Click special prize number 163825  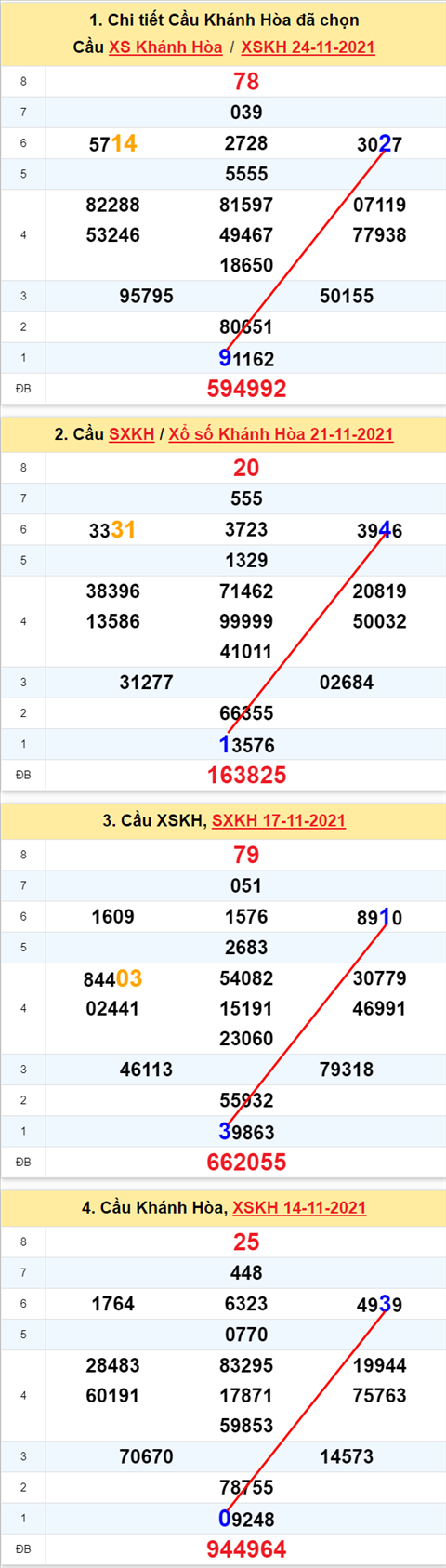tap(246, 775)
